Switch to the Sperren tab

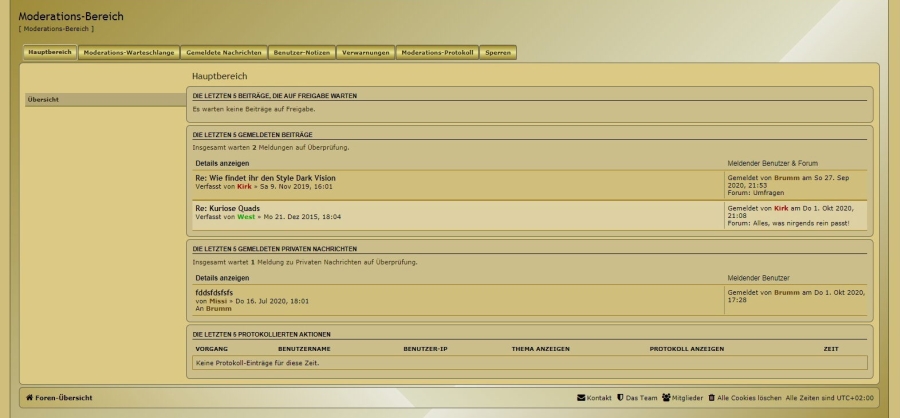pos(498,52)
